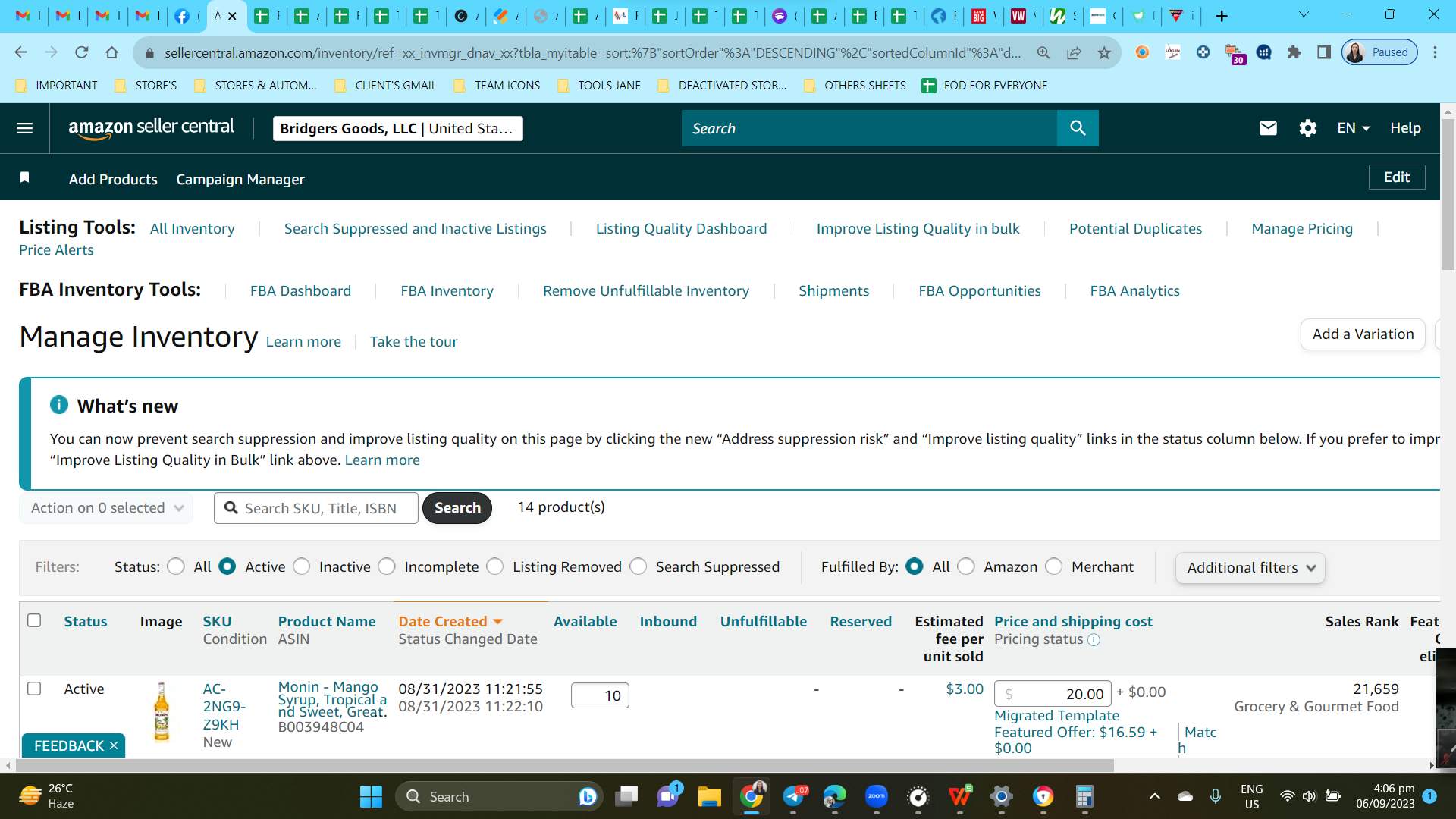Close the Feedback tab
This screenshot has height=819, width=1456.
click(x=114, y=745)
